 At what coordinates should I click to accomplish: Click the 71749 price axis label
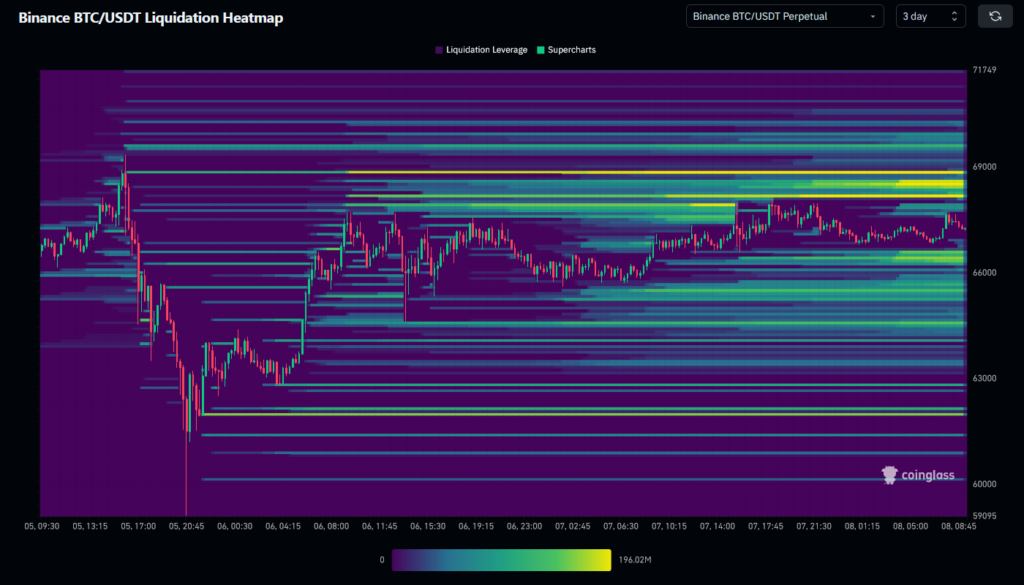[x=984, y=70]
